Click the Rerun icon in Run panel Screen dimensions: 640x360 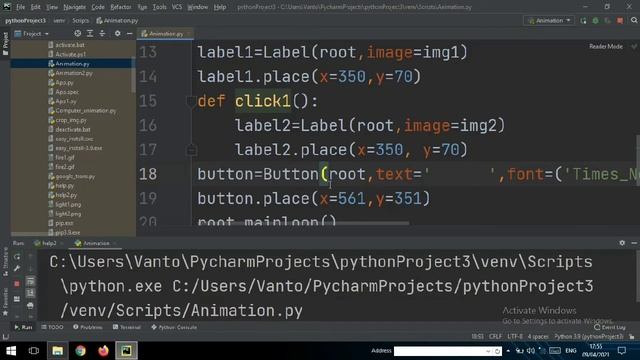pos(17,256)
